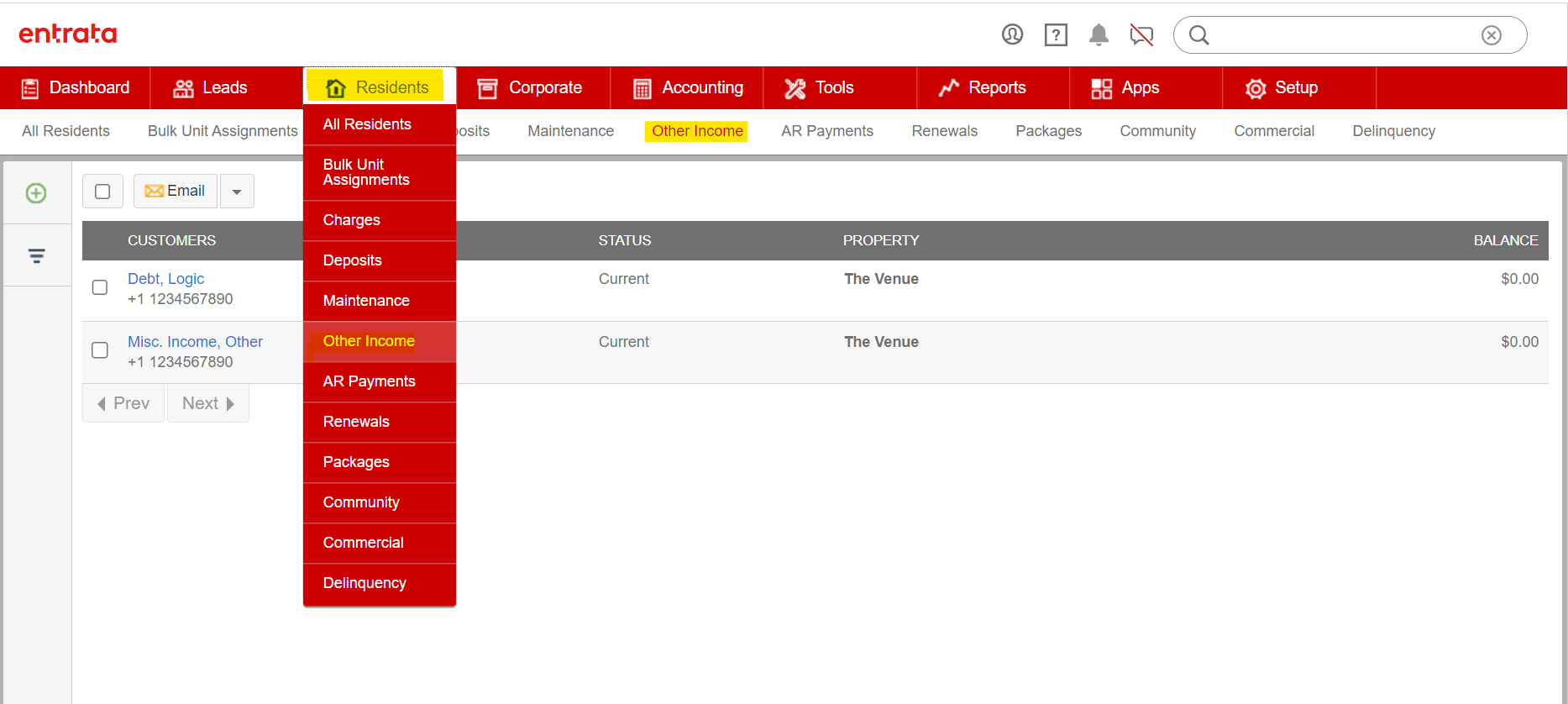
Task: Click the Email button
Action: [176, 192]
